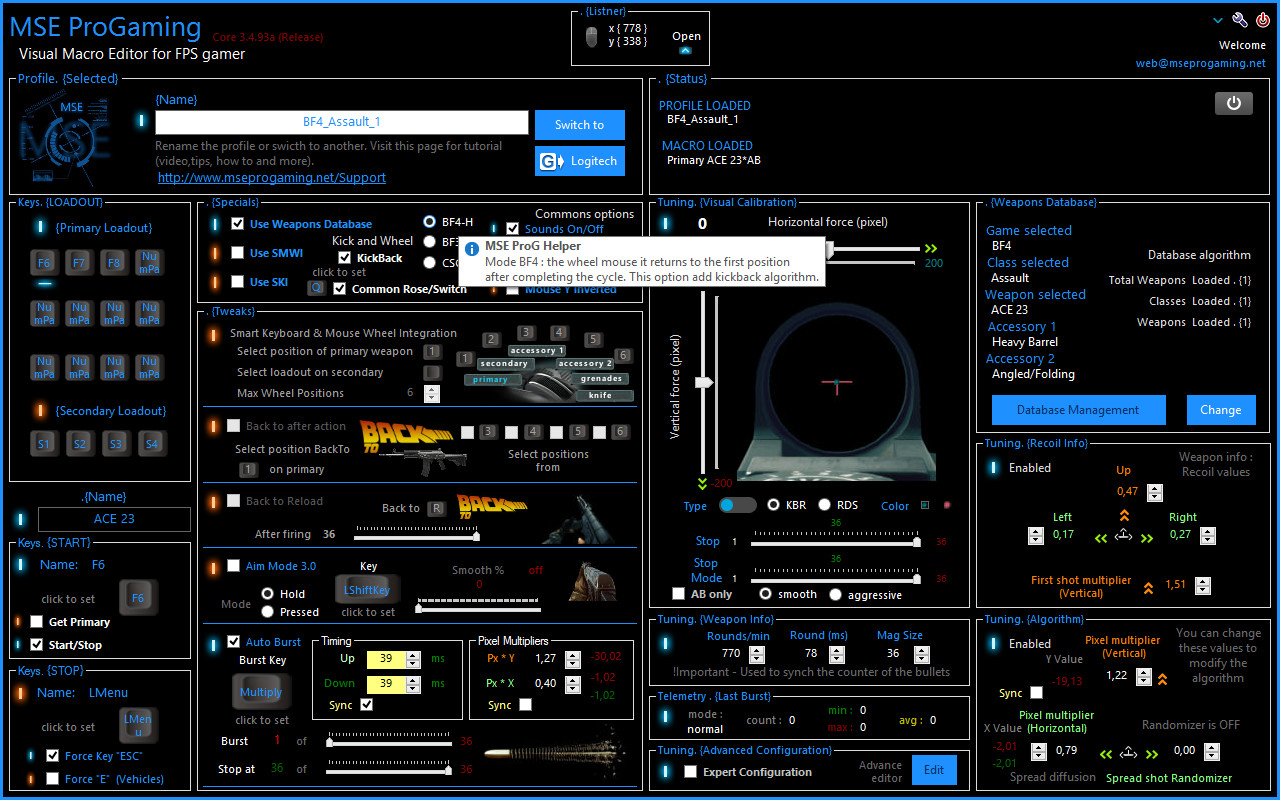The image size is (1280, 800).
Task: Enable the Use SKI checkbox
Action: click(238, 282)
